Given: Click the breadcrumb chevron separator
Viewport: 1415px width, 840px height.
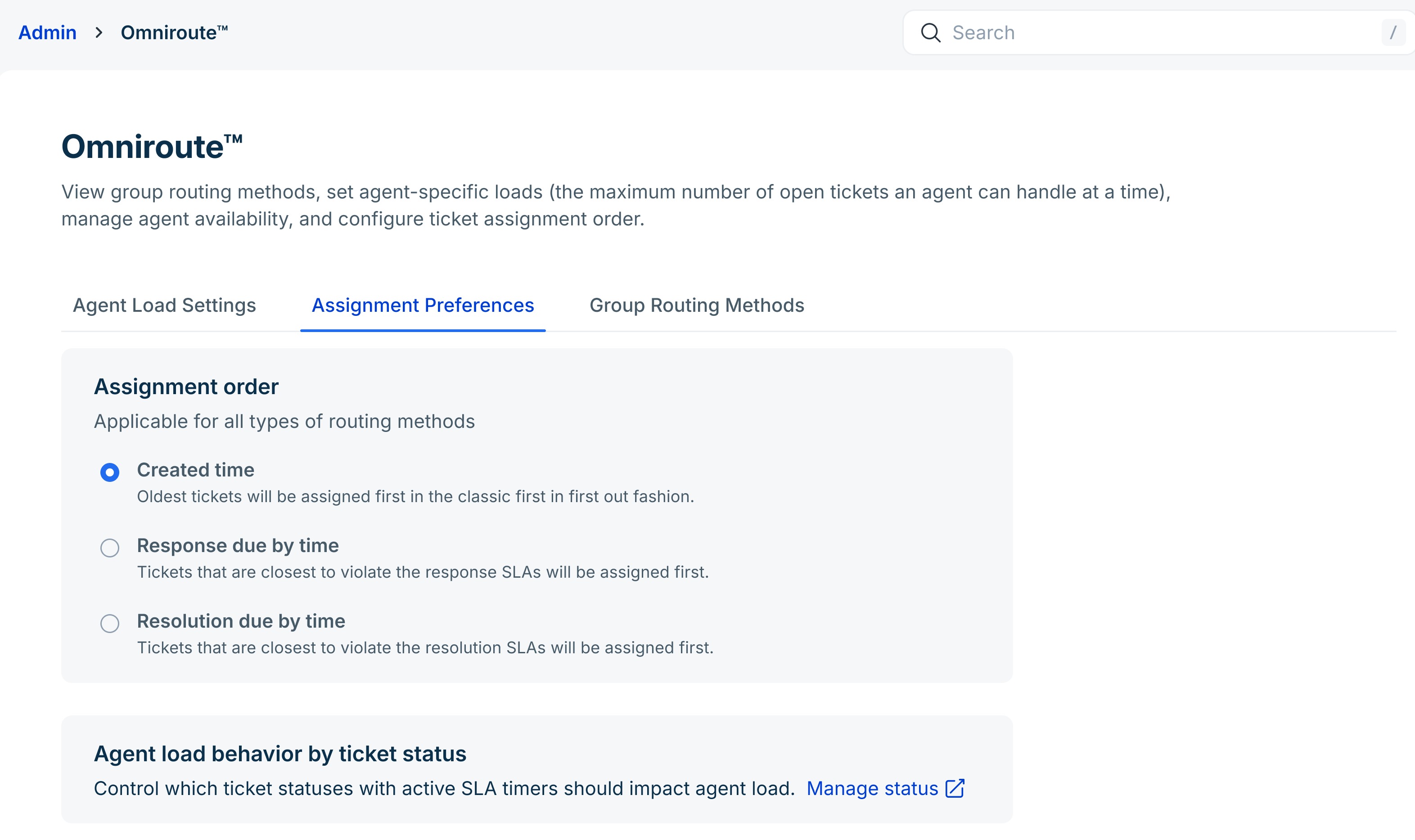Looking at the screenshot, I should [x=99, y=33].
